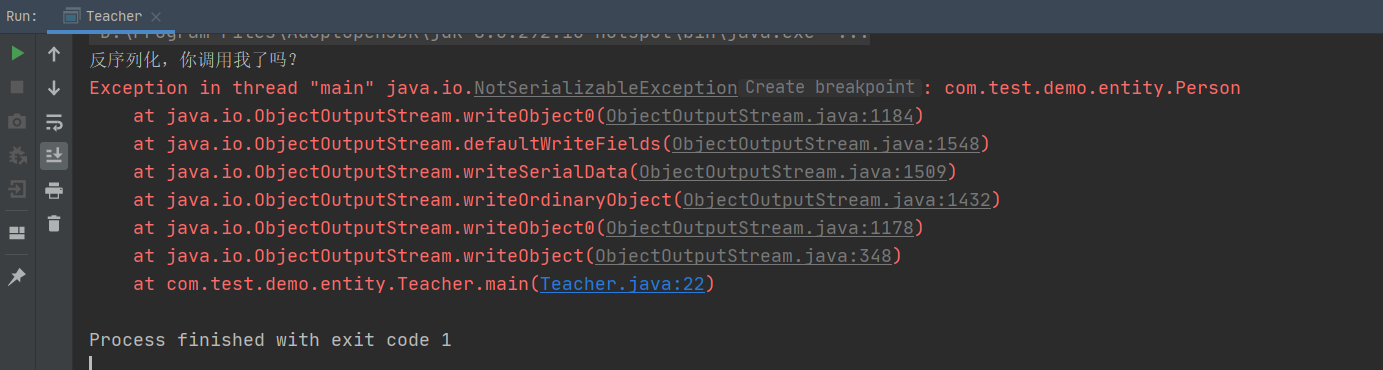Screen dimensions: 1383x370
Task: Clear all console output with trash icon
Action: [54, 224]
